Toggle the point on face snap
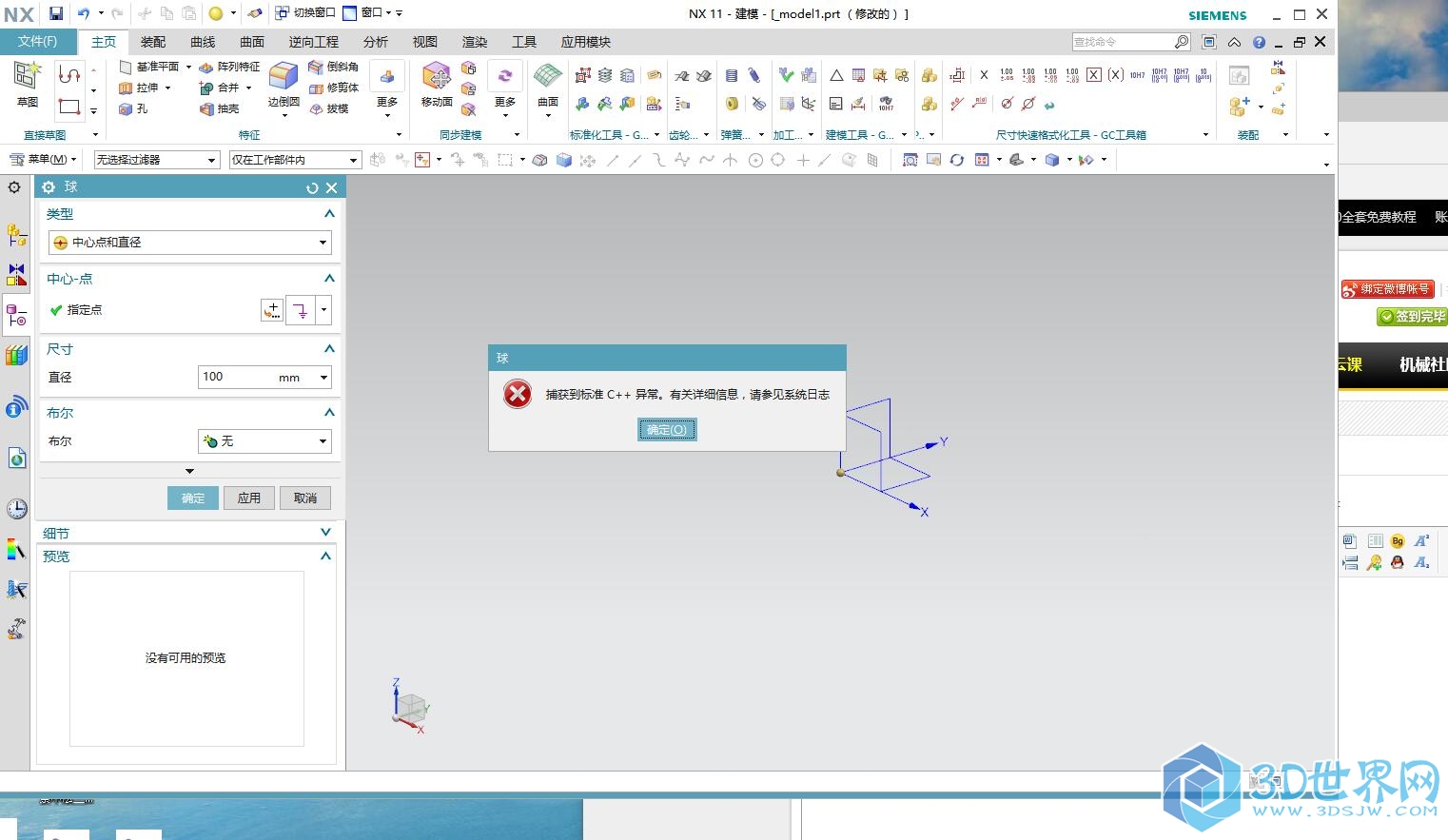 coord(850,160)
